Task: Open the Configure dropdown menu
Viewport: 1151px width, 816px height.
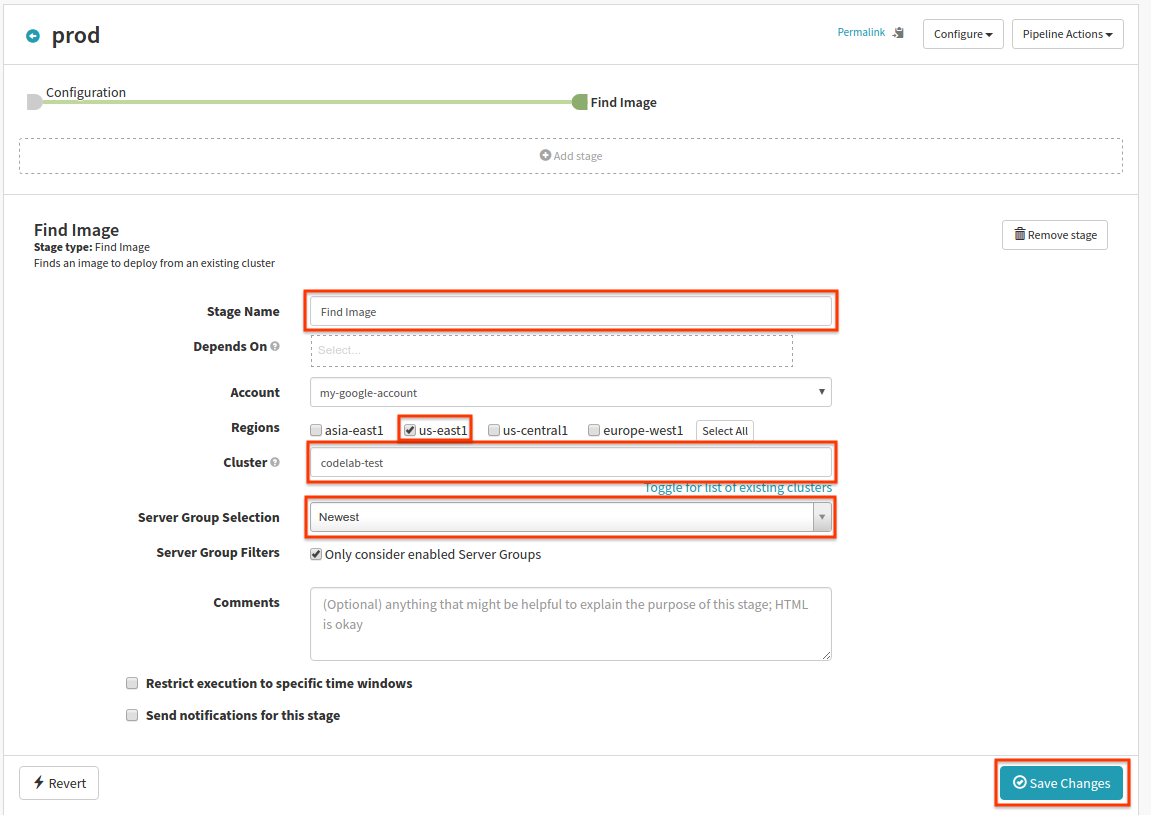Action: tap(962, 34)
